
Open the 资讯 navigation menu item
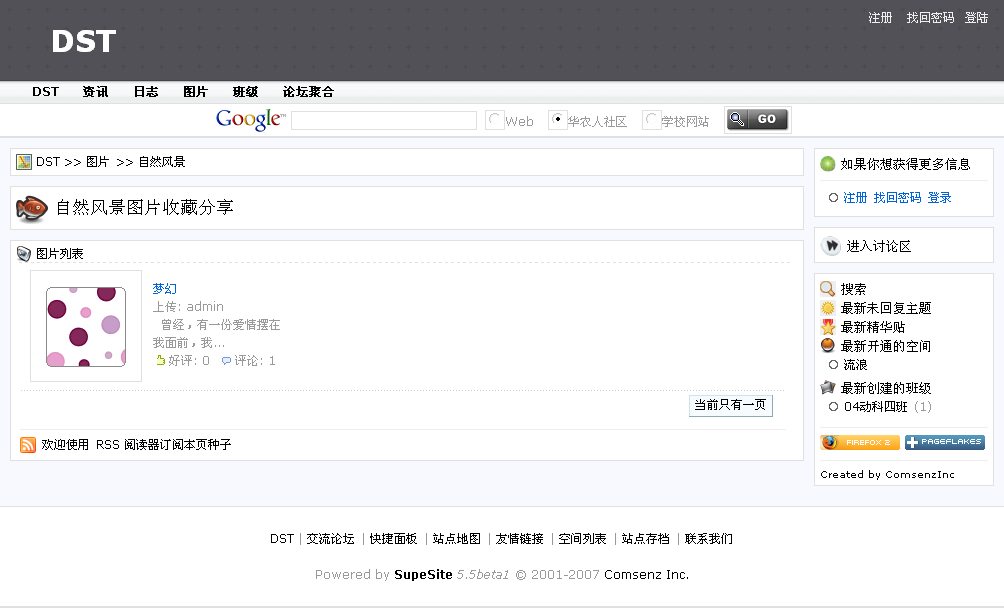(x=95, y=92)
